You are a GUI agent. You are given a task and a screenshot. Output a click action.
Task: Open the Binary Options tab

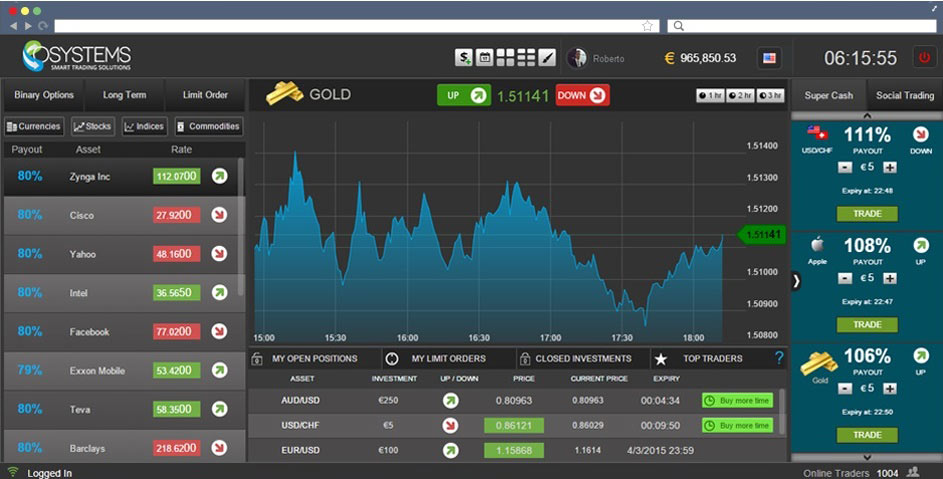tap(44, 94)
